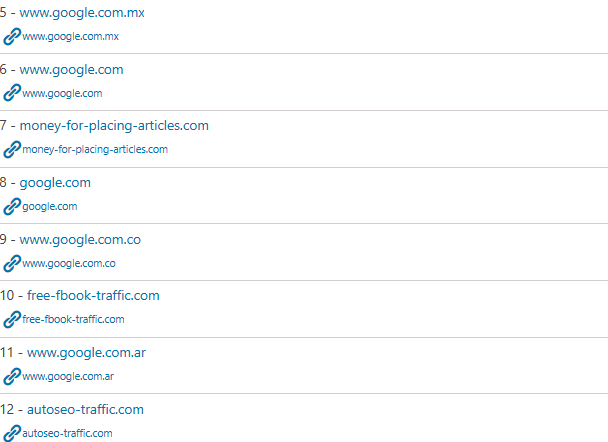608x442 pixels.
Task: Open the entry 6 title www.google.com
Action: click(x=71, y=70)
